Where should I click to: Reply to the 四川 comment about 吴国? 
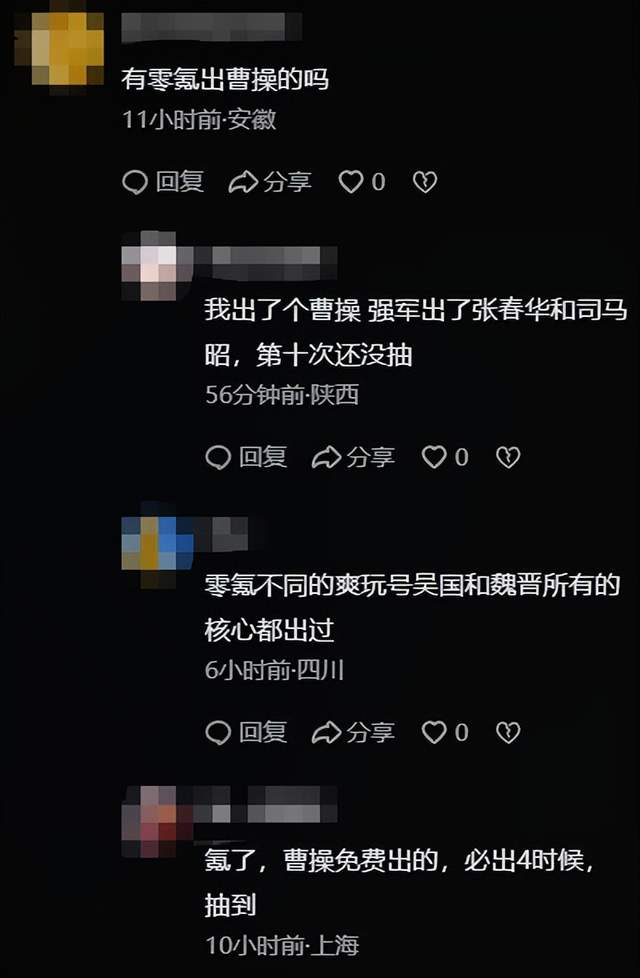[x=246, y=732]
